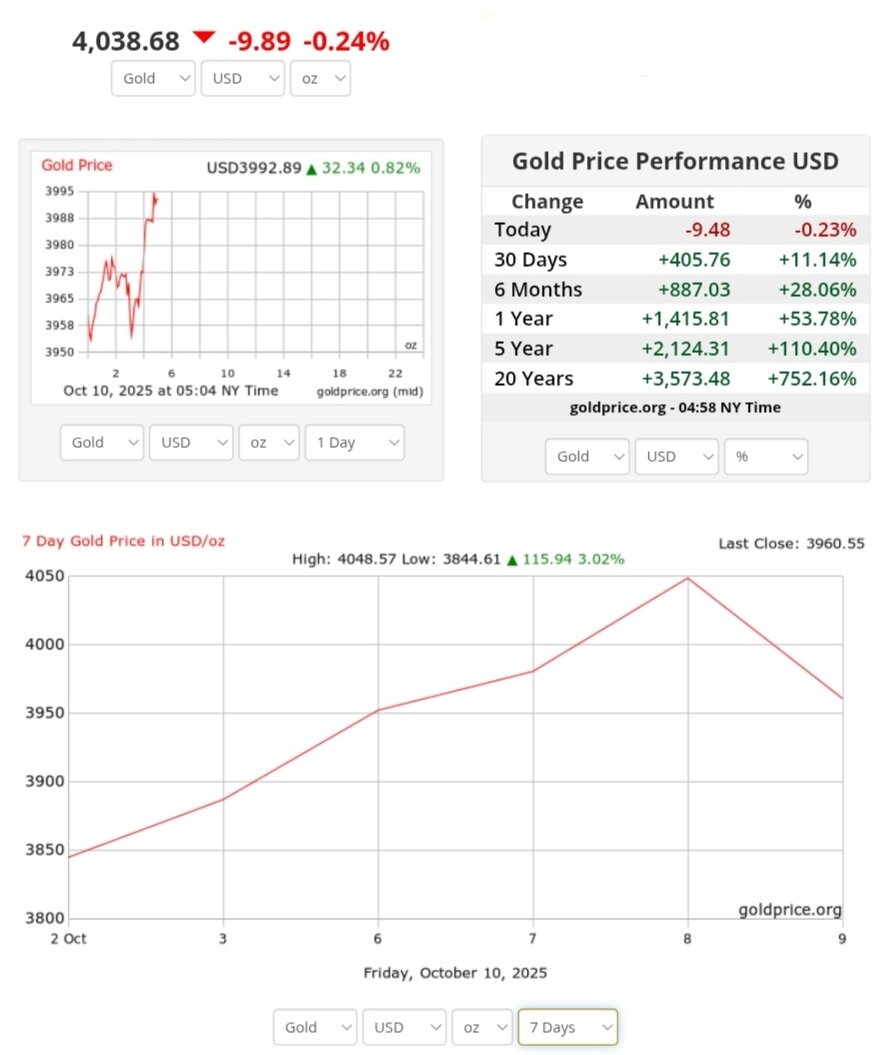Image resolution: width=885 pixels, height=1055 pixels.
Task: Open oz dropdown under the 1-day chart
Action: coord(268,443)
